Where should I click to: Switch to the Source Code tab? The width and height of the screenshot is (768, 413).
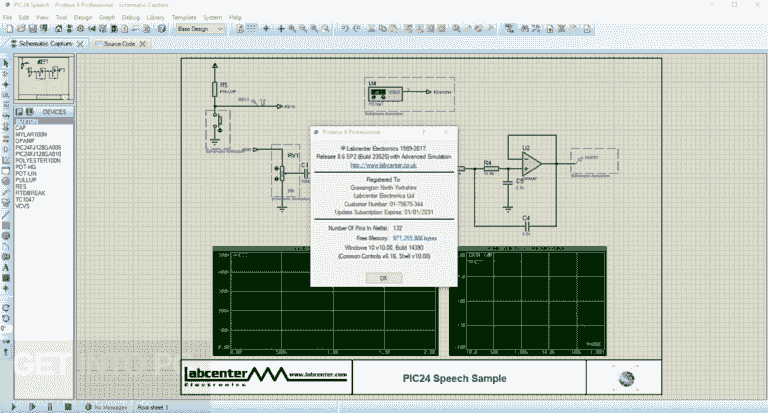tap(119, 44)
